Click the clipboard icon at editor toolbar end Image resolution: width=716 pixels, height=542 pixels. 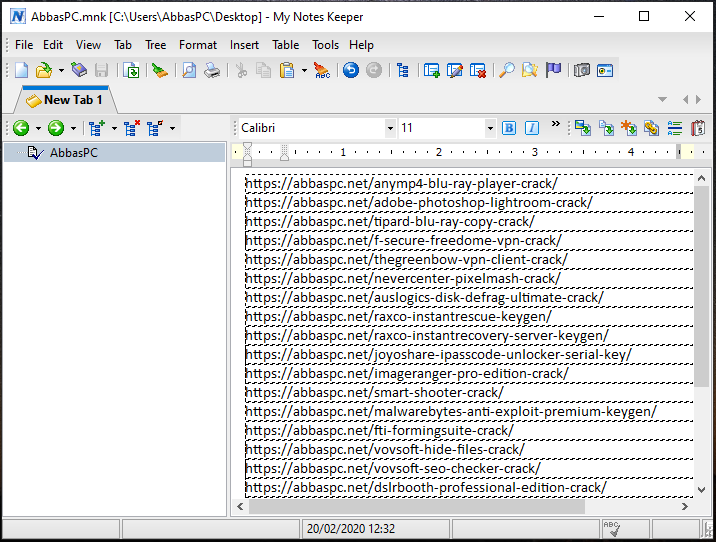(698, 128)
